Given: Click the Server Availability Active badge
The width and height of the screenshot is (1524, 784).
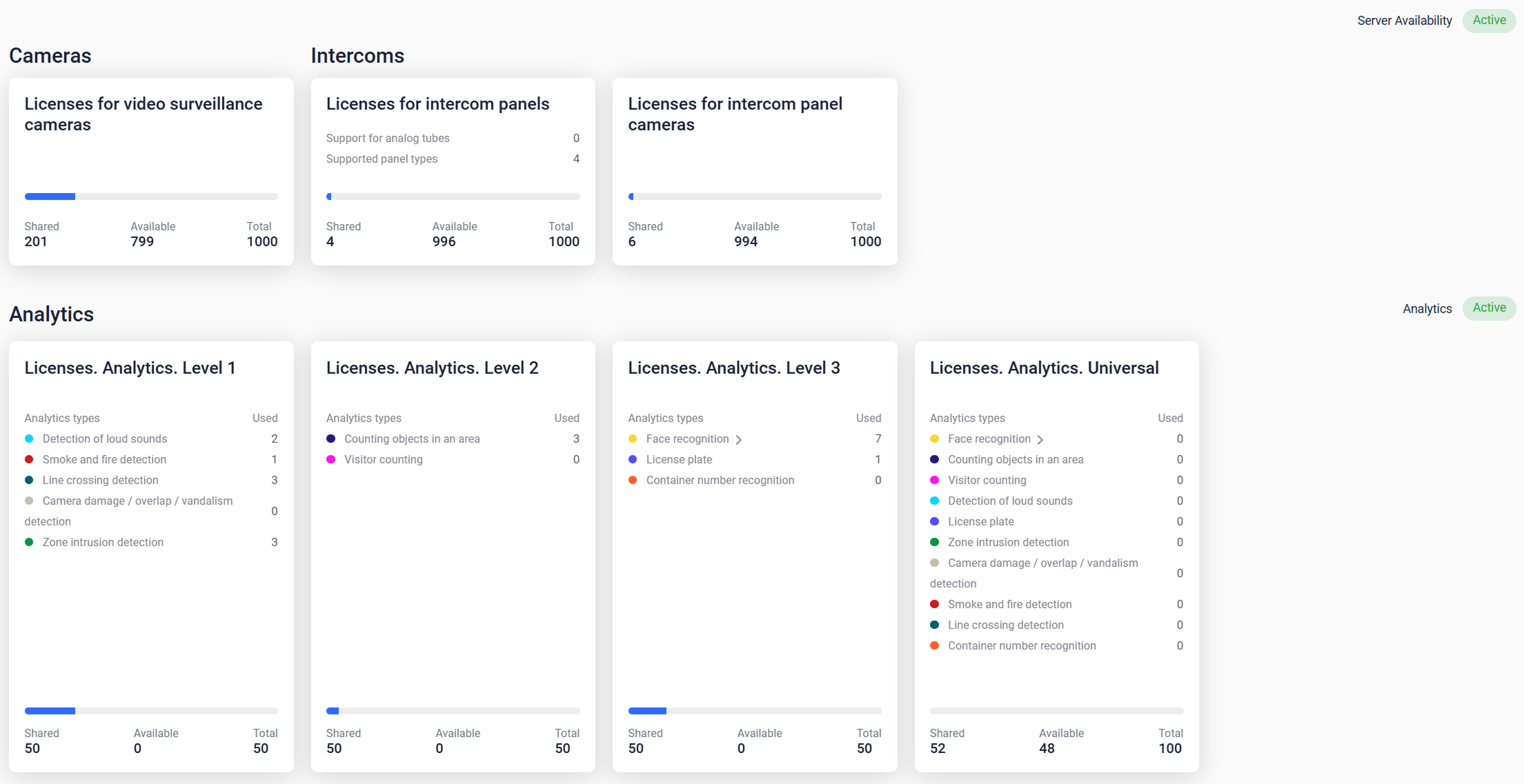Looking at the screenshot, I should point(1489,21).
